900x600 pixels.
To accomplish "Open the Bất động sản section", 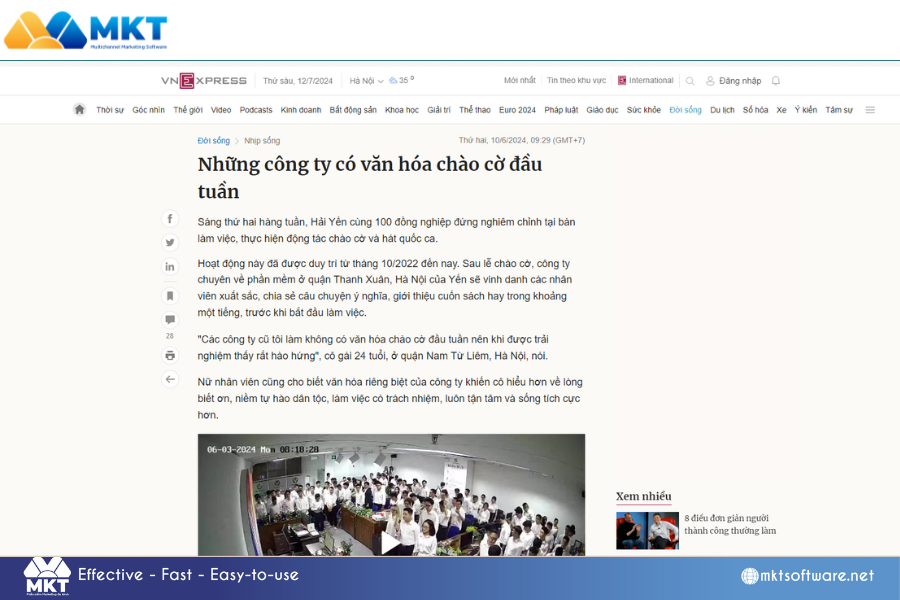I will tap(353, 110).
